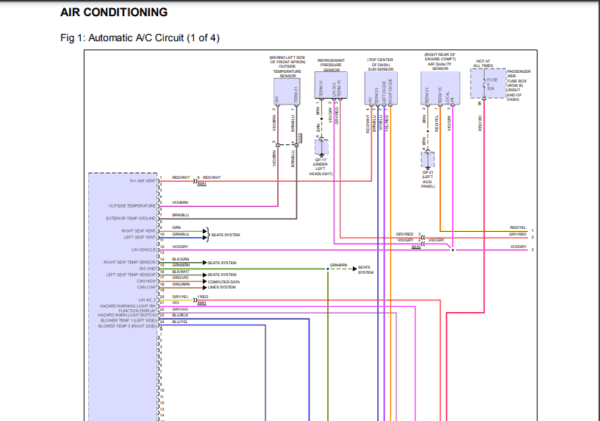Click the PASSENGER SIDE FUSE BOX description
This screenshot has width=600, height=421.
coord(518,85)
